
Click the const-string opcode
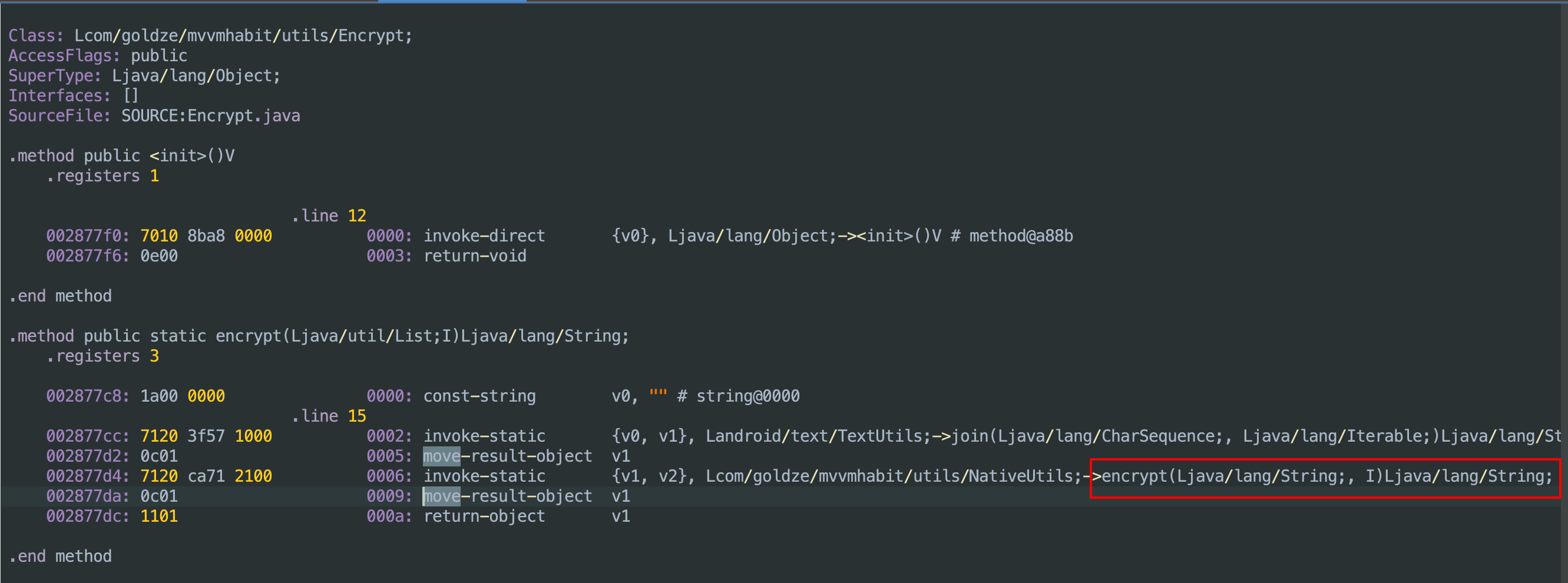[x=479, y=397]
